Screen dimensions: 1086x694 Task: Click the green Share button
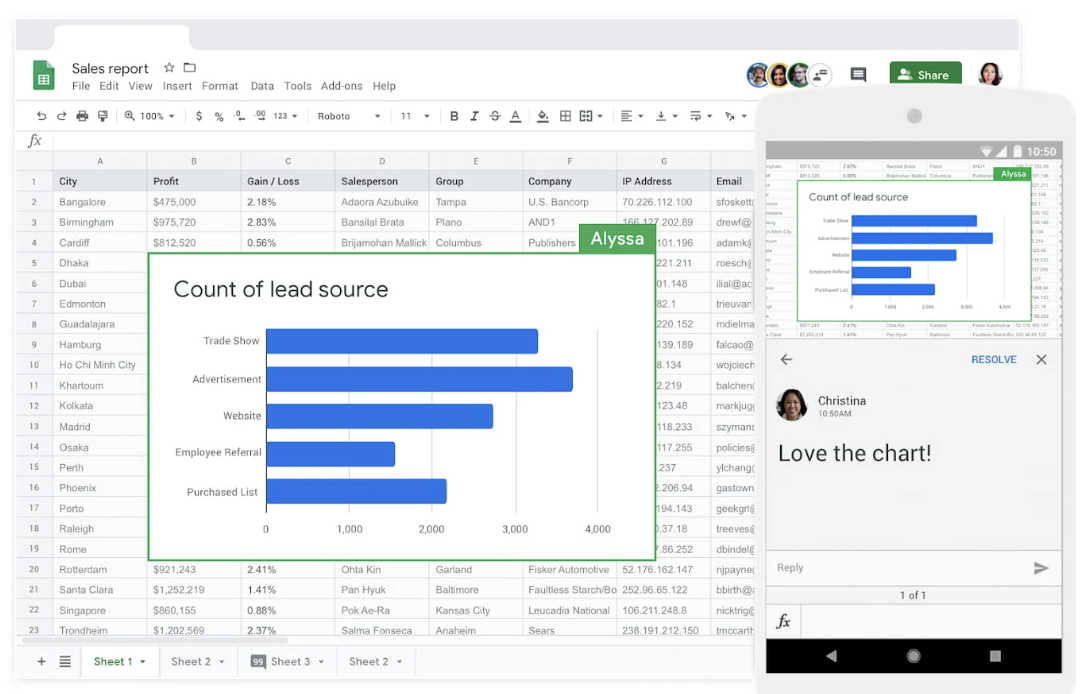924,75
